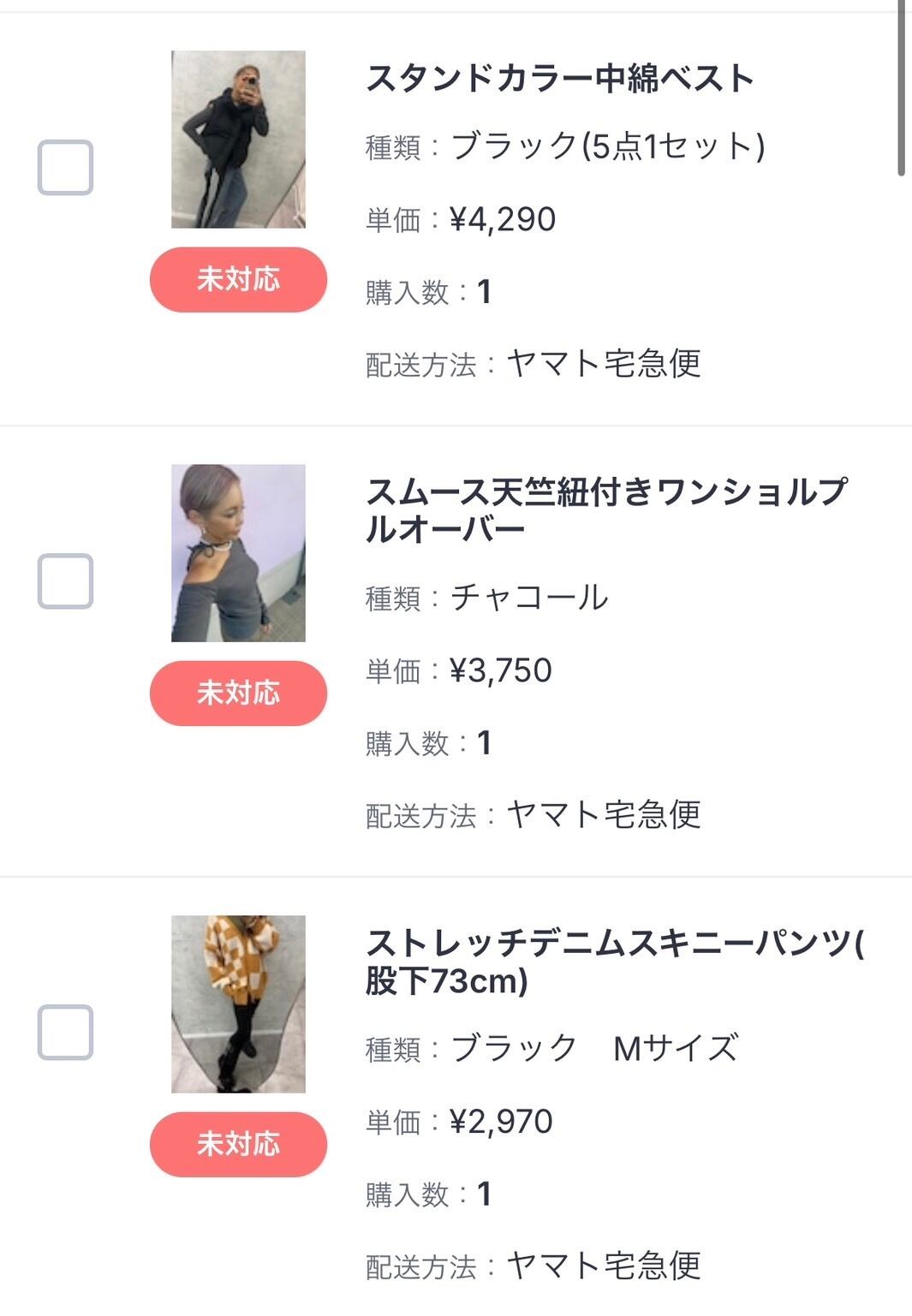Screen dimensions: 912x1316
Task: Click 未対応 badge under the vest photo
Action: [x=238, y=280]
